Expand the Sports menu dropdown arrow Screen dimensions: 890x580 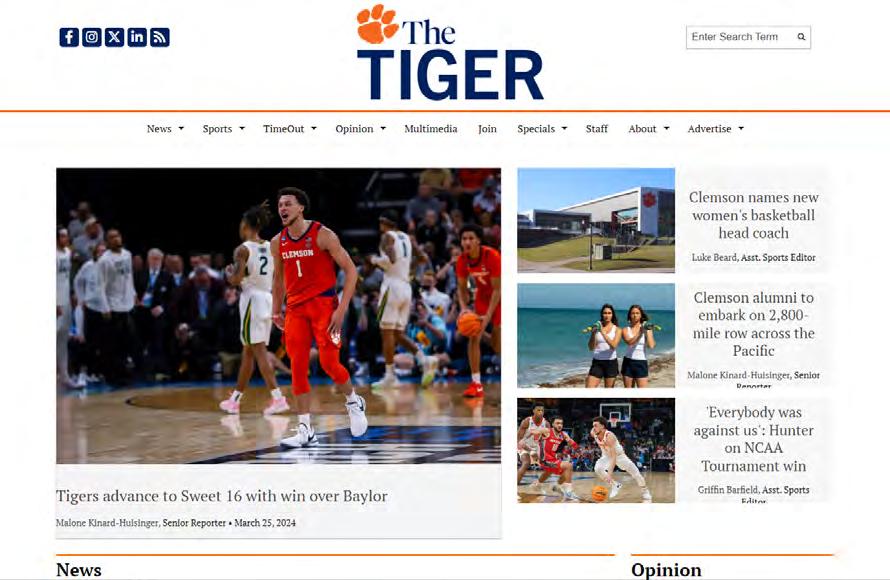click(x=242, y=129)
